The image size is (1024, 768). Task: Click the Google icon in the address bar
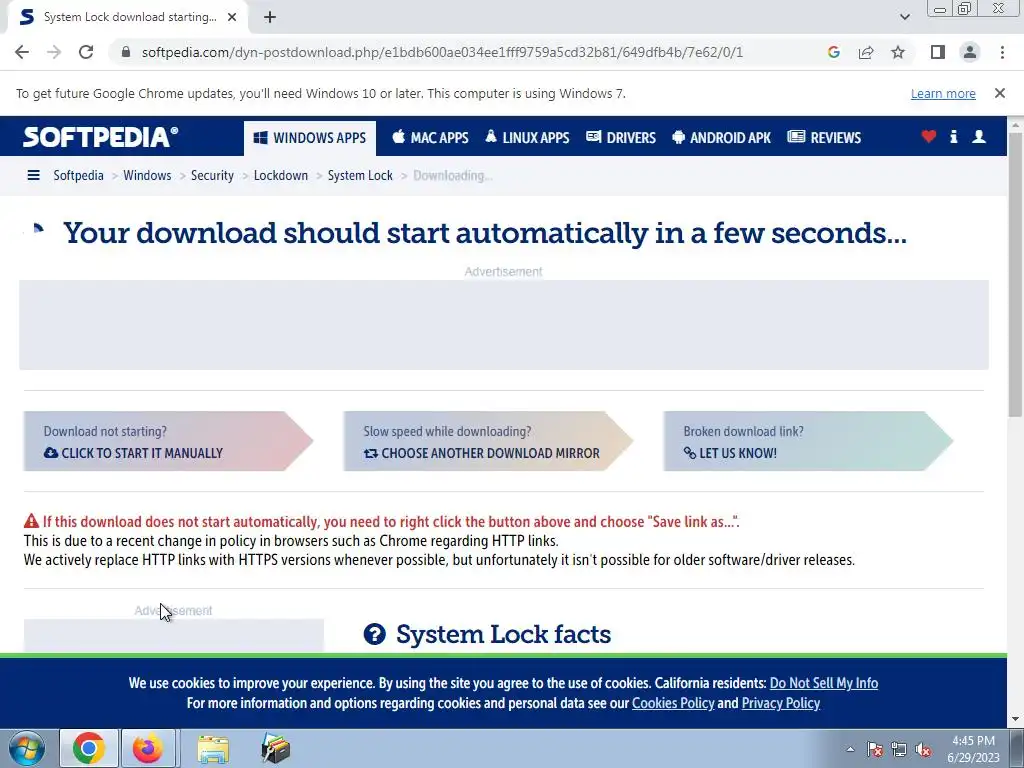coord(833,52)
